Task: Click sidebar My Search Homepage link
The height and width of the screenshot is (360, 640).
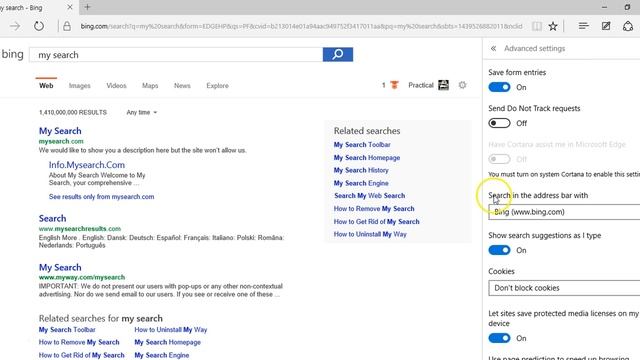Action: [367, 158]
